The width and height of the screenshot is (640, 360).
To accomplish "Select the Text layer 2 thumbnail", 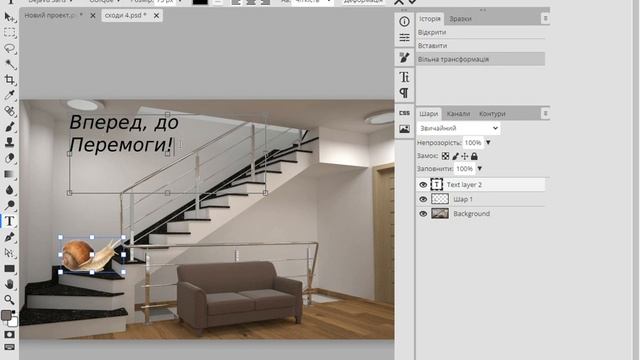I will pos(437,185).
